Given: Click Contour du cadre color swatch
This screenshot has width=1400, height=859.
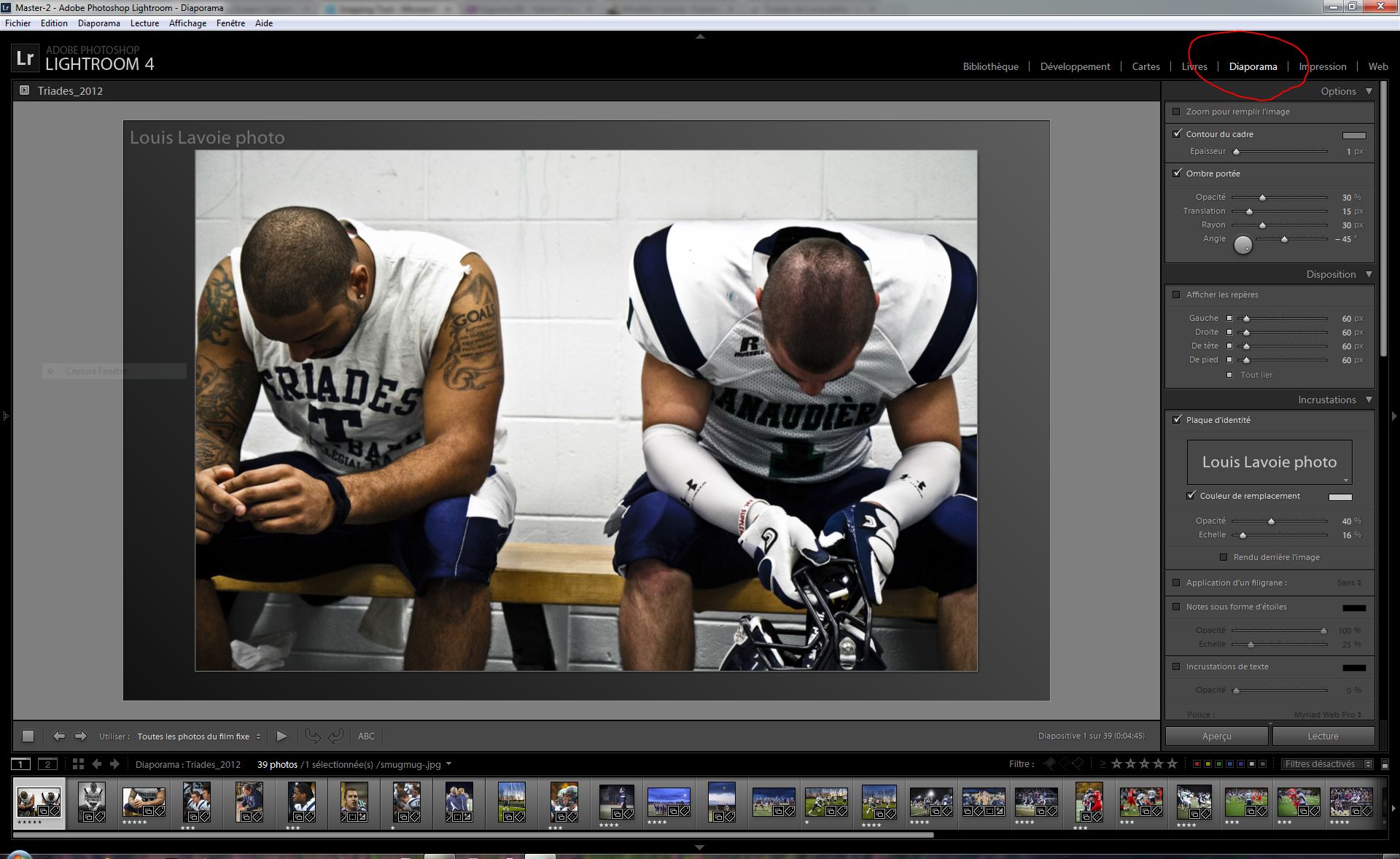Looking at the screenshot, I should [x=1353, y=135].
